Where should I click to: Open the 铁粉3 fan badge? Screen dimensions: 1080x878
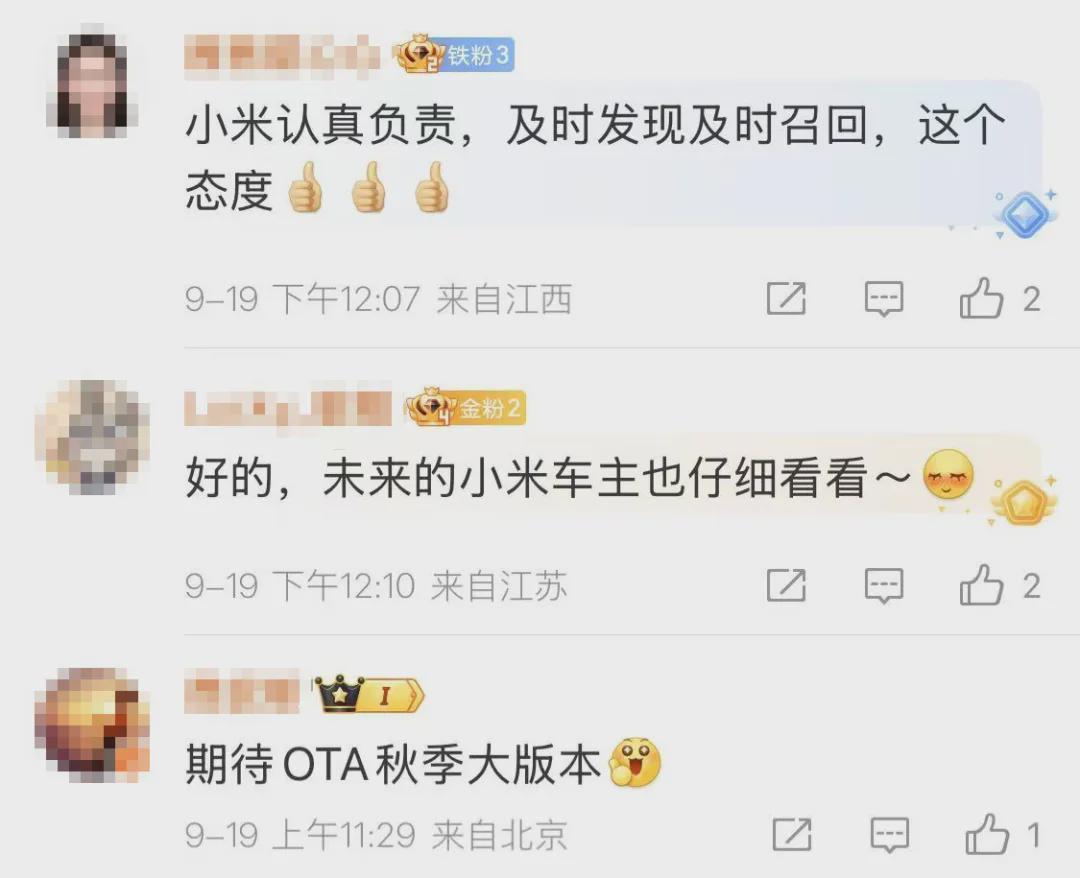(x=455, y=55)
